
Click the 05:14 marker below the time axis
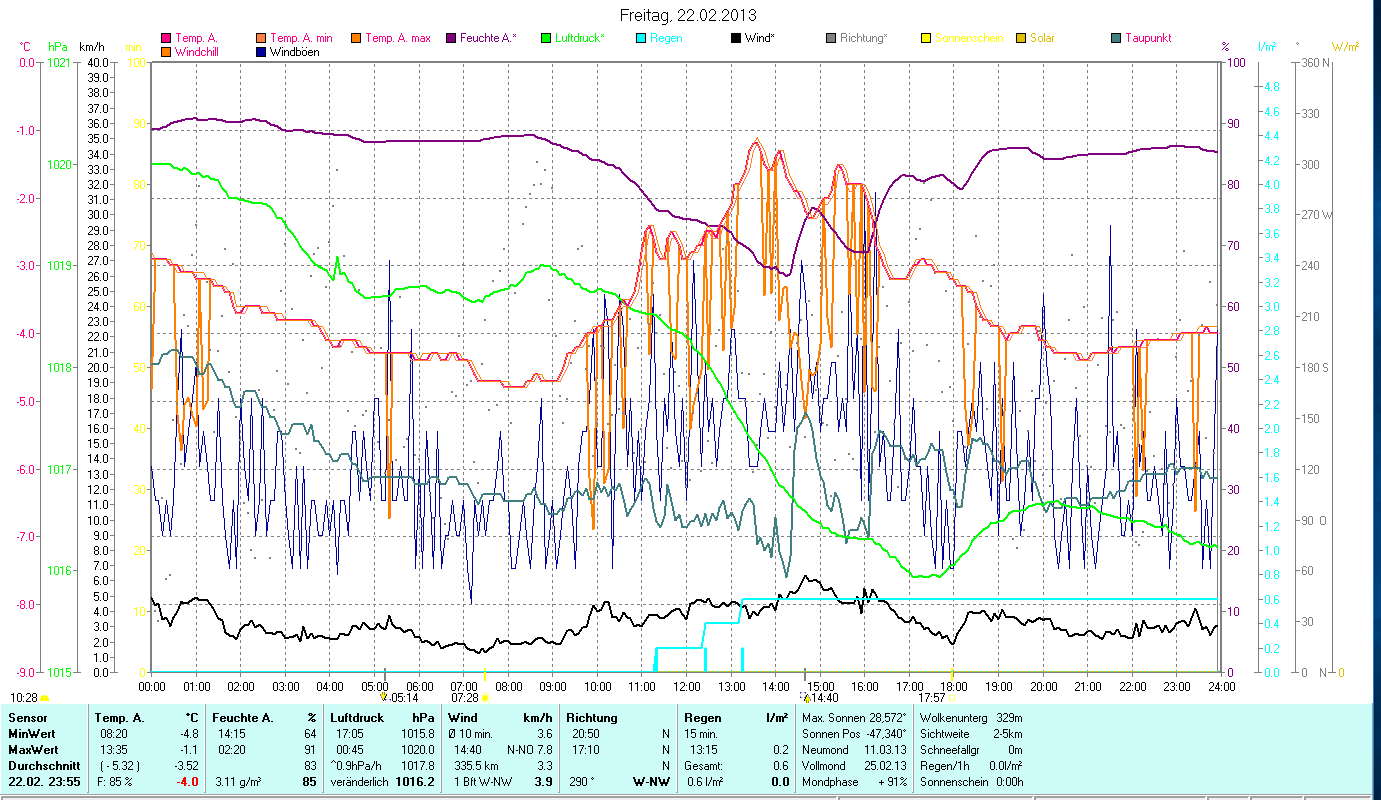pos(404,697)
